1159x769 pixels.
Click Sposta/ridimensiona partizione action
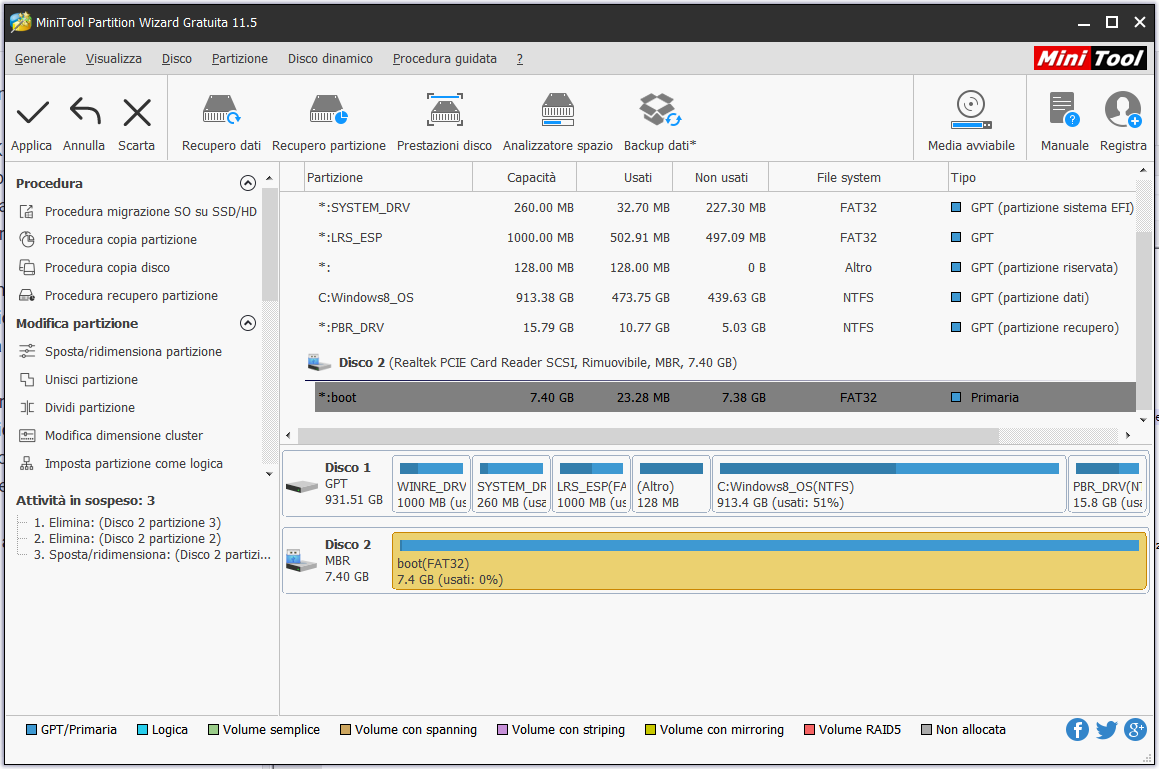[x=133, y=352]
